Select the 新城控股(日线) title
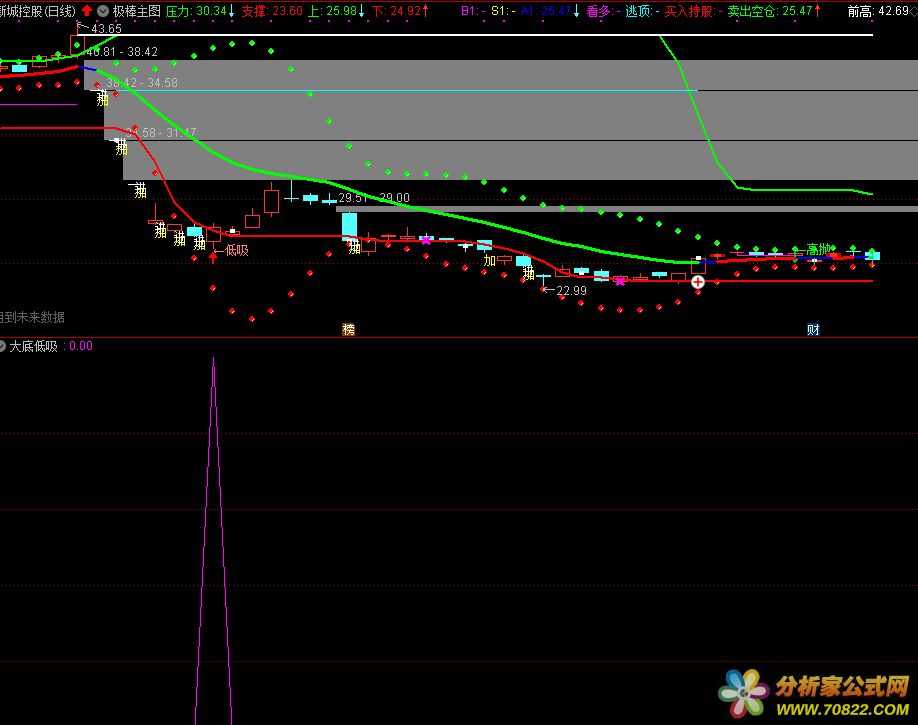The width and height of the screenshot is (918, 725). pos(38,11)
